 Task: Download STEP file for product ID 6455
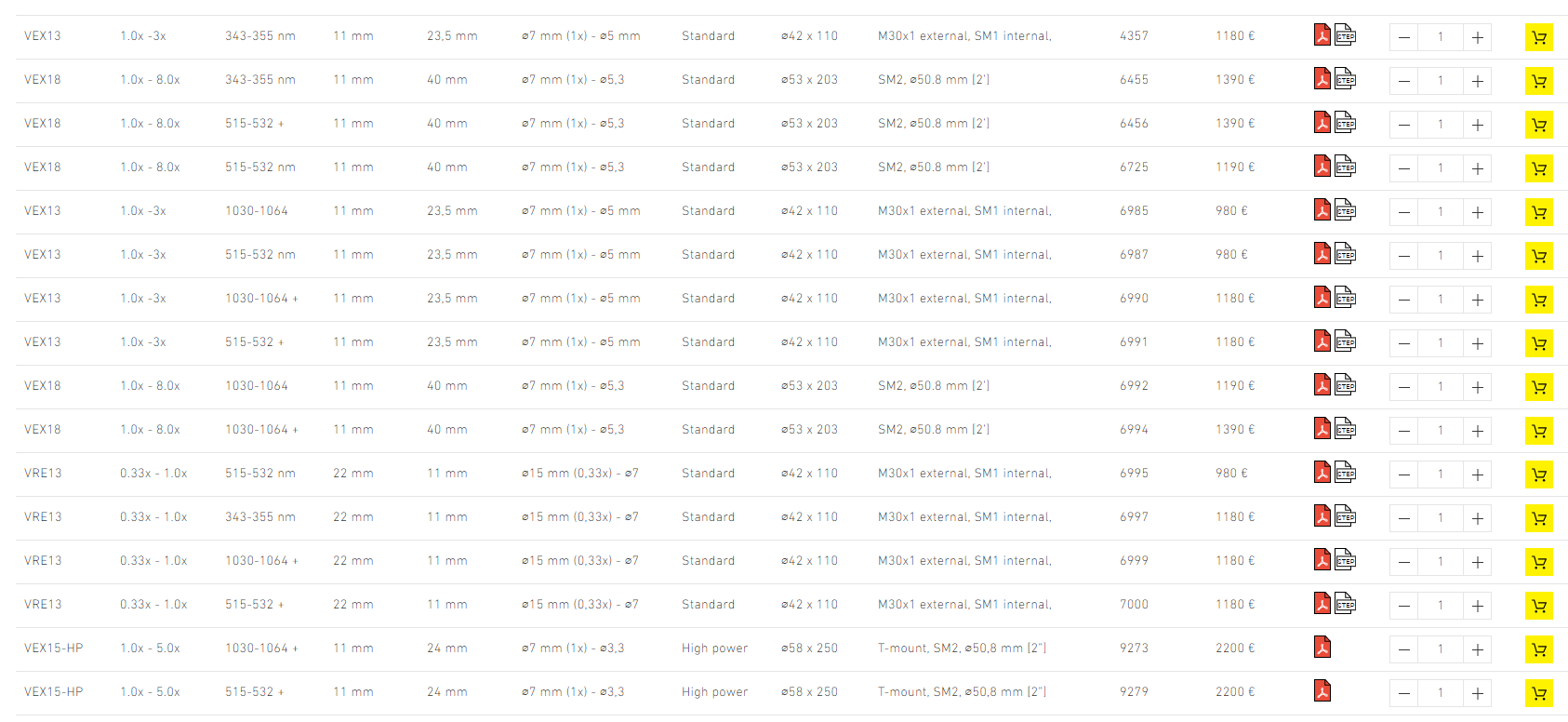[x=1345, y=79]
